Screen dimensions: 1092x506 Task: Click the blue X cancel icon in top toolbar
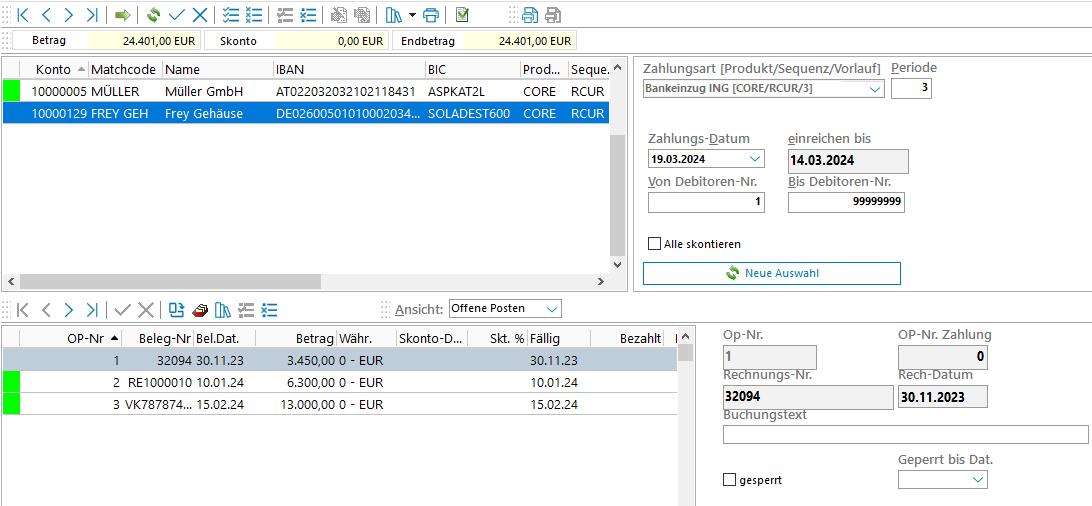coord(200,15)
